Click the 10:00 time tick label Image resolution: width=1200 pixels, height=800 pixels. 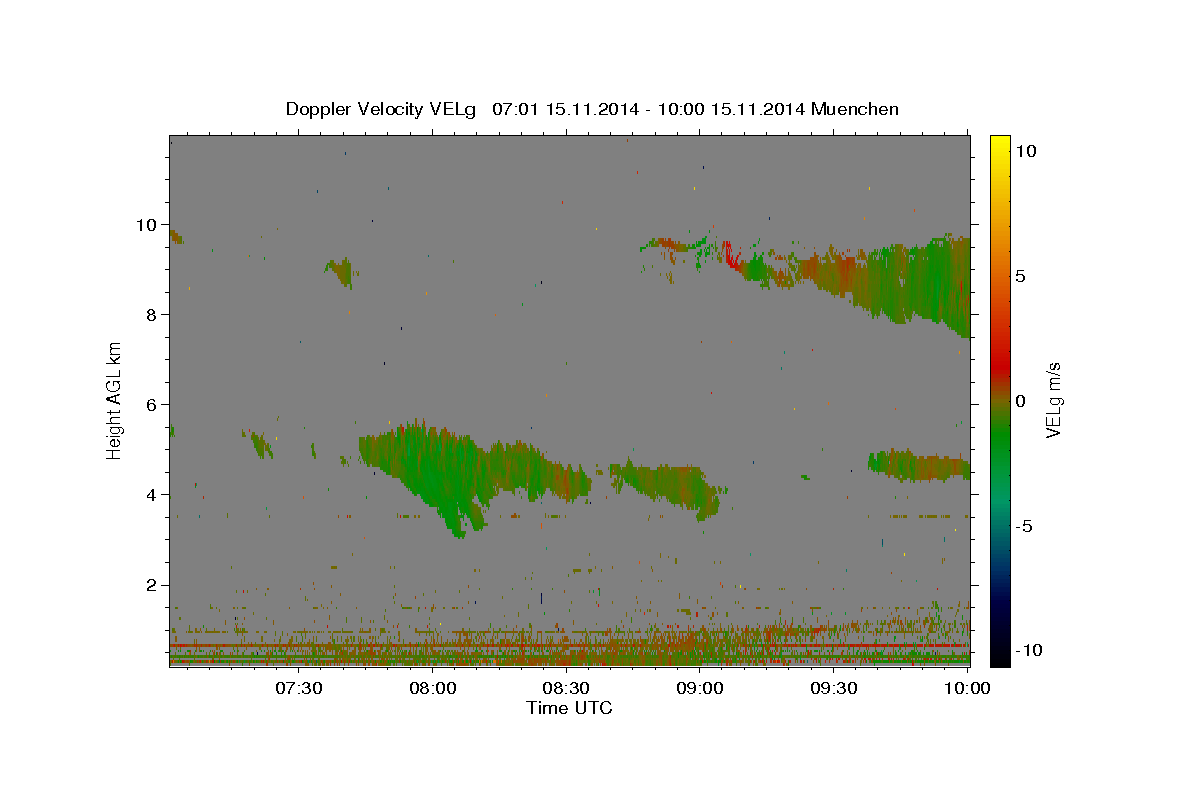pos(967,688)
